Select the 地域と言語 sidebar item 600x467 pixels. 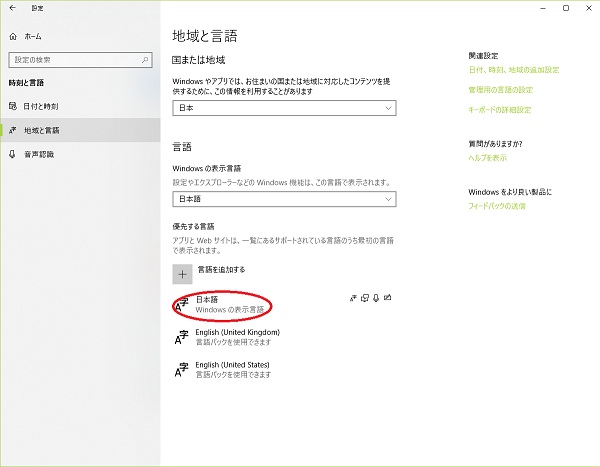(80, 130)
